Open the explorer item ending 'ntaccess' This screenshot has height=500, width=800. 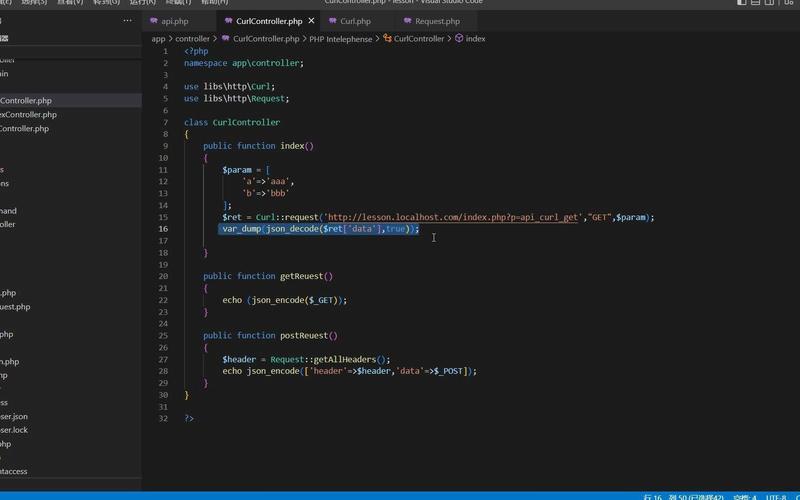[14, 471]
